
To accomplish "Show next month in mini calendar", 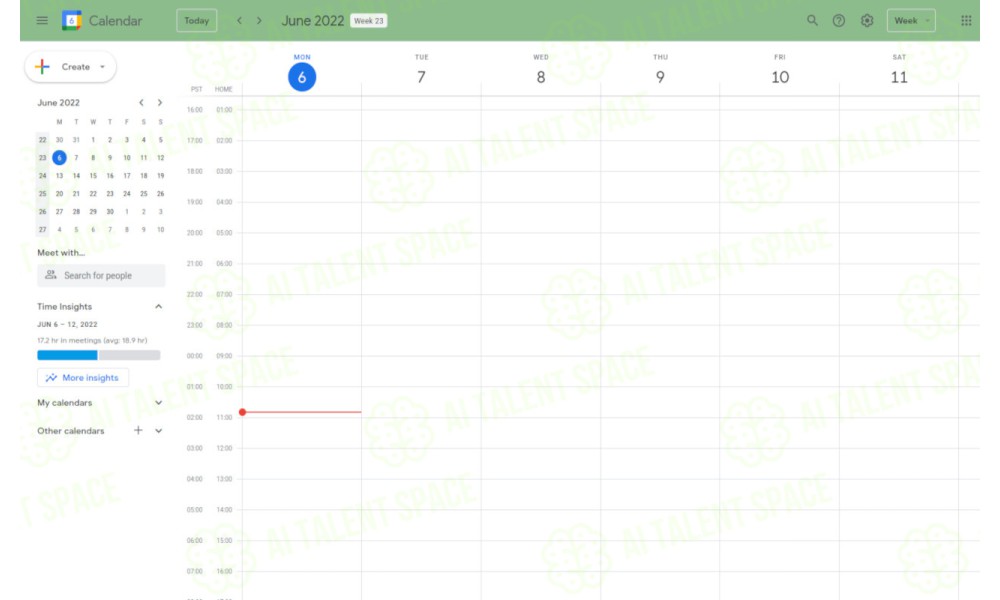I will pyautogui.click(x=160, y=103).
